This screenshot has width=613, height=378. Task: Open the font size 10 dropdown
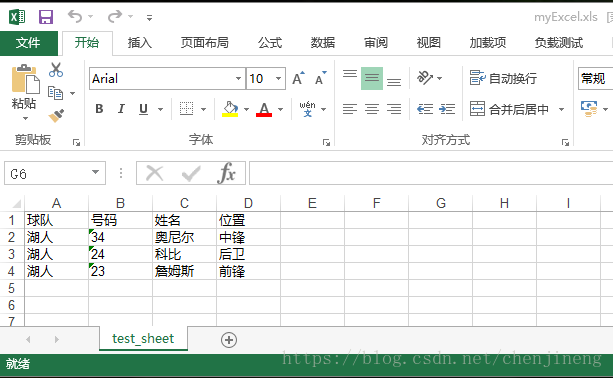pos(278,79)
